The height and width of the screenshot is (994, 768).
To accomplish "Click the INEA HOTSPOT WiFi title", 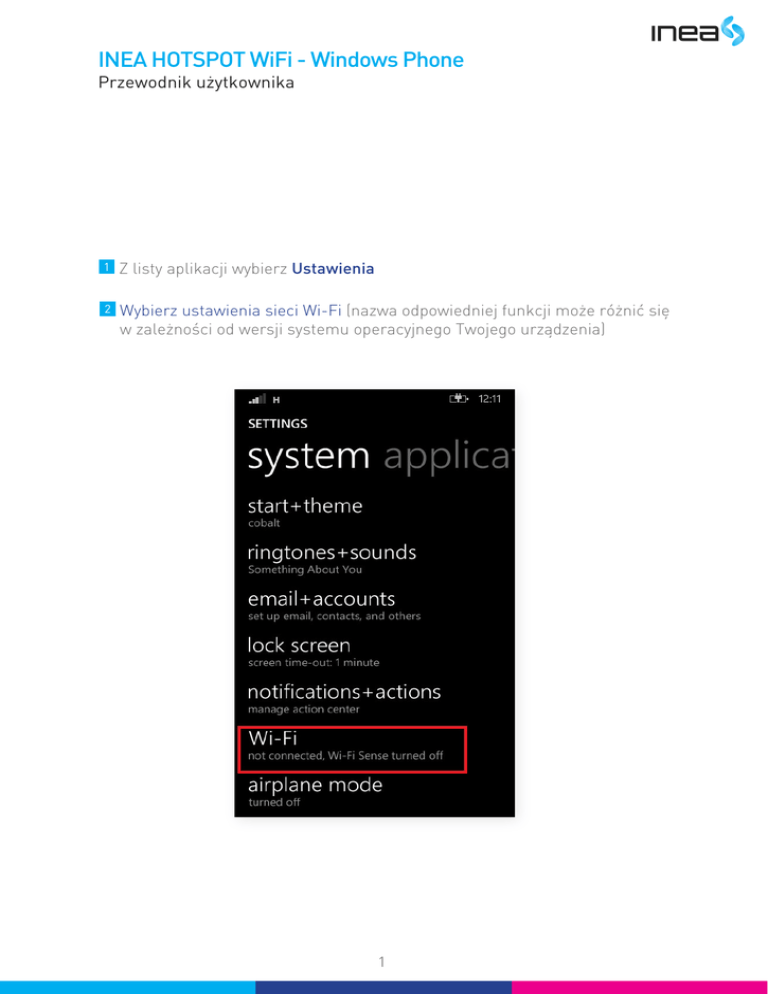I will point(281,60).
